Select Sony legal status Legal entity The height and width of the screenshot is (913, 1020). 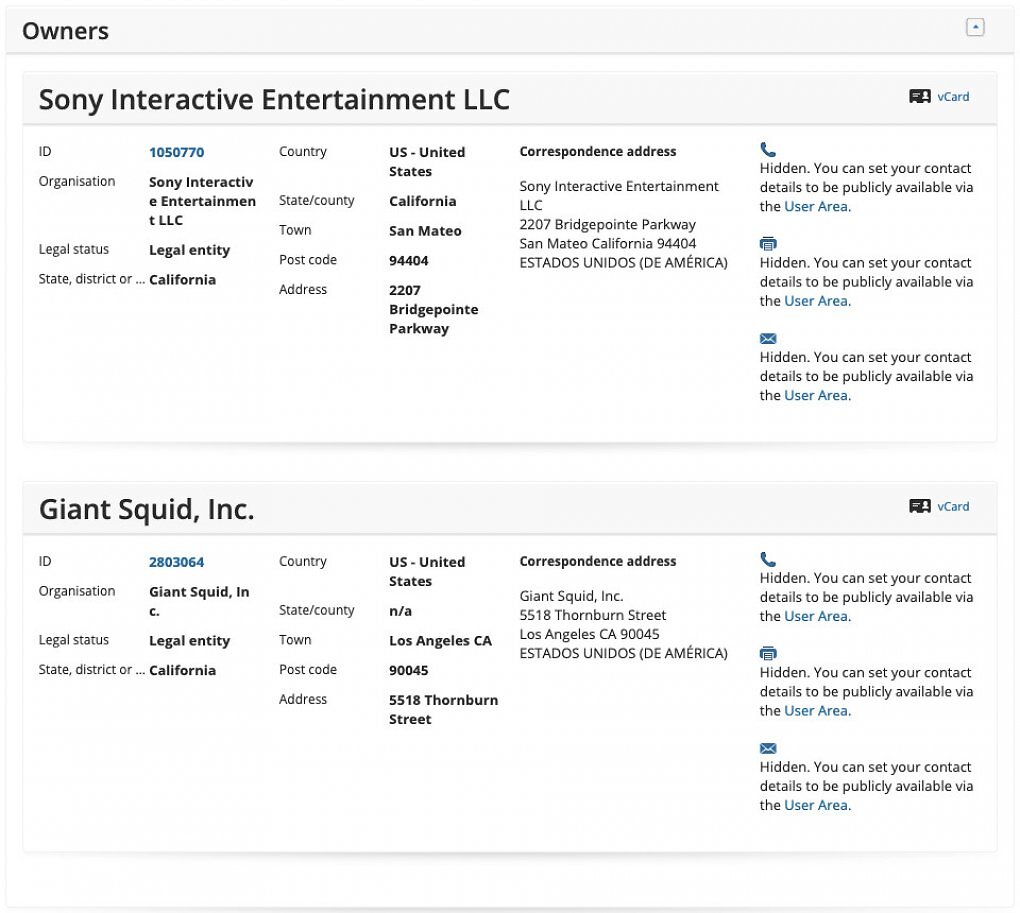click(x=189, y=250)
